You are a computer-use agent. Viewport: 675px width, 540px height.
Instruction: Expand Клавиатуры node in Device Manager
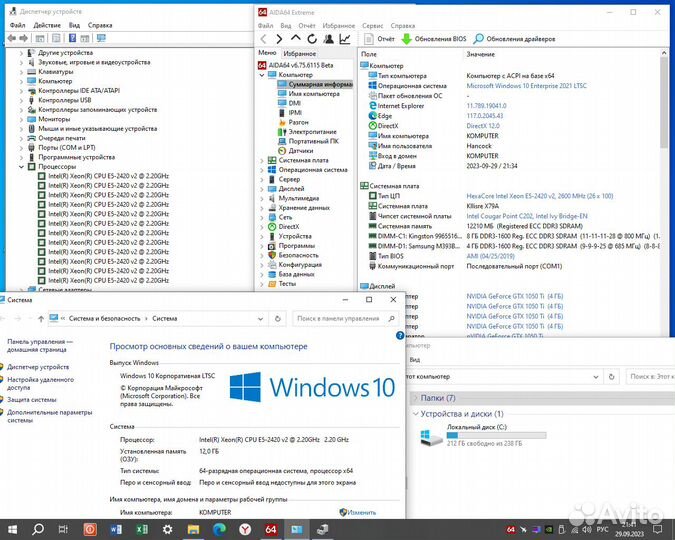tap(21, 72)
